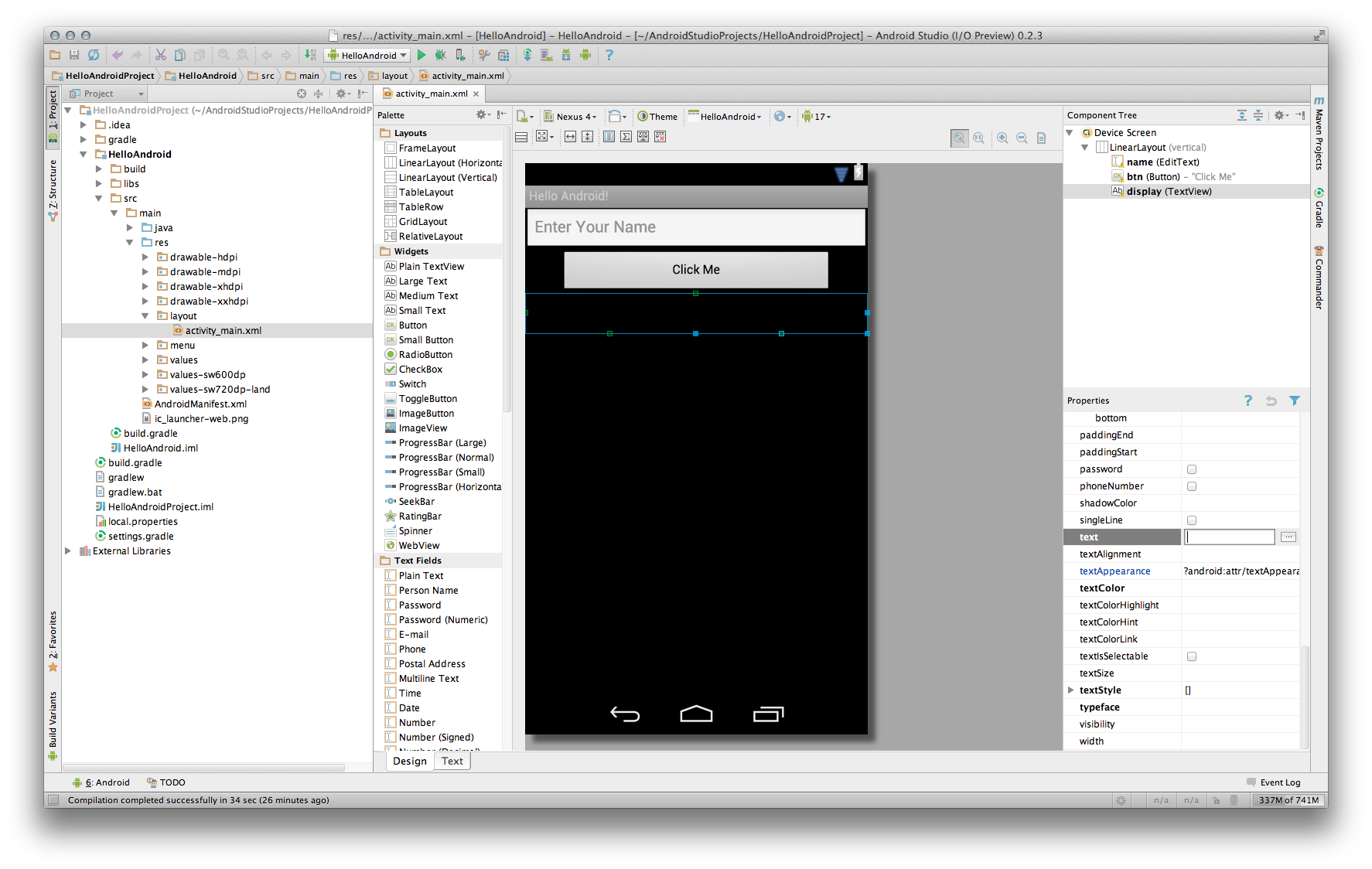Select RelativeLayout in the Palette
The width and height of the screenshot is (1372, 869).
(x=431, y=237)
